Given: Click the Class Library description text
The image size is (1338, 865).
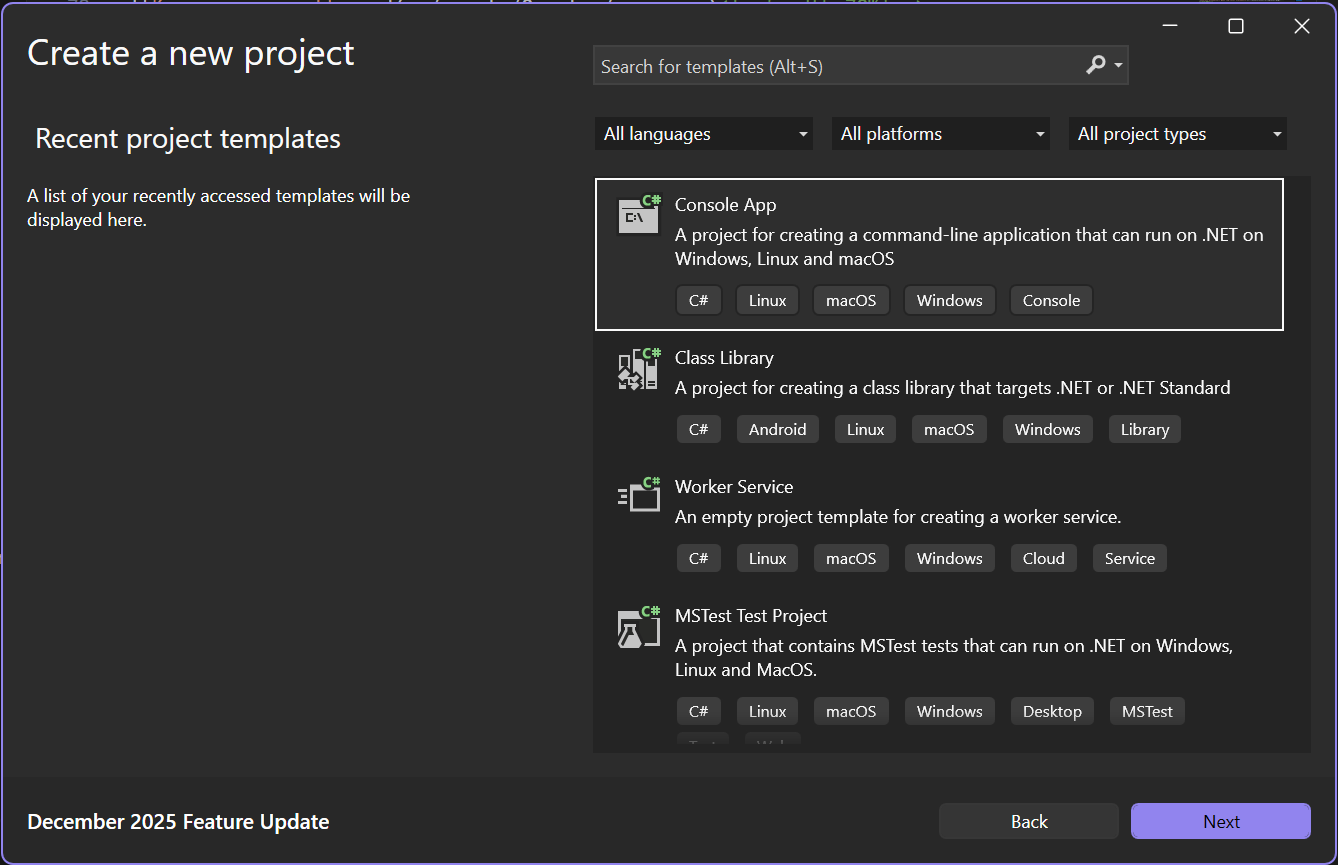Looking at the screenshot, I should click(x=953, y=388).
